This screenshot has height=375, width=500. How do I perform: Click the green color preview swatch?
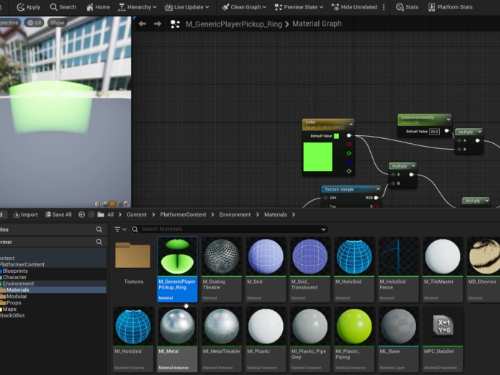coord(318,157)
